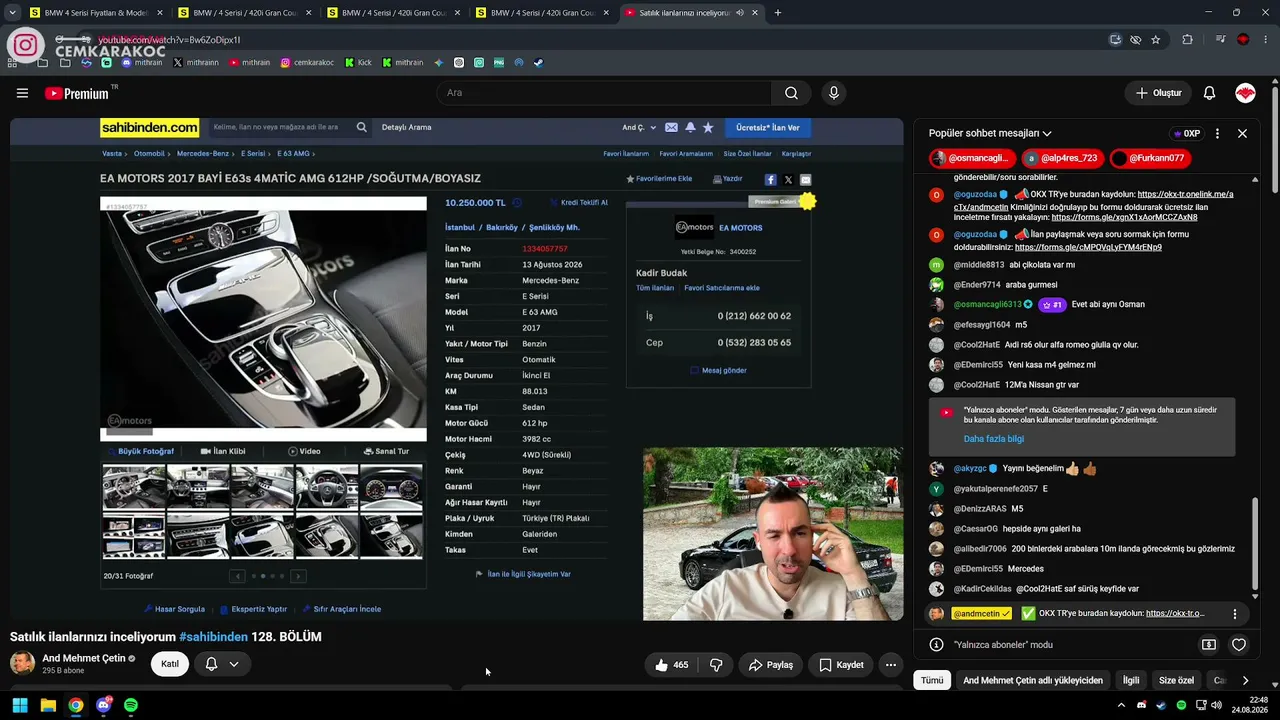
Task: Open the Spotify system tray icon
Action: pos(1181,705)
